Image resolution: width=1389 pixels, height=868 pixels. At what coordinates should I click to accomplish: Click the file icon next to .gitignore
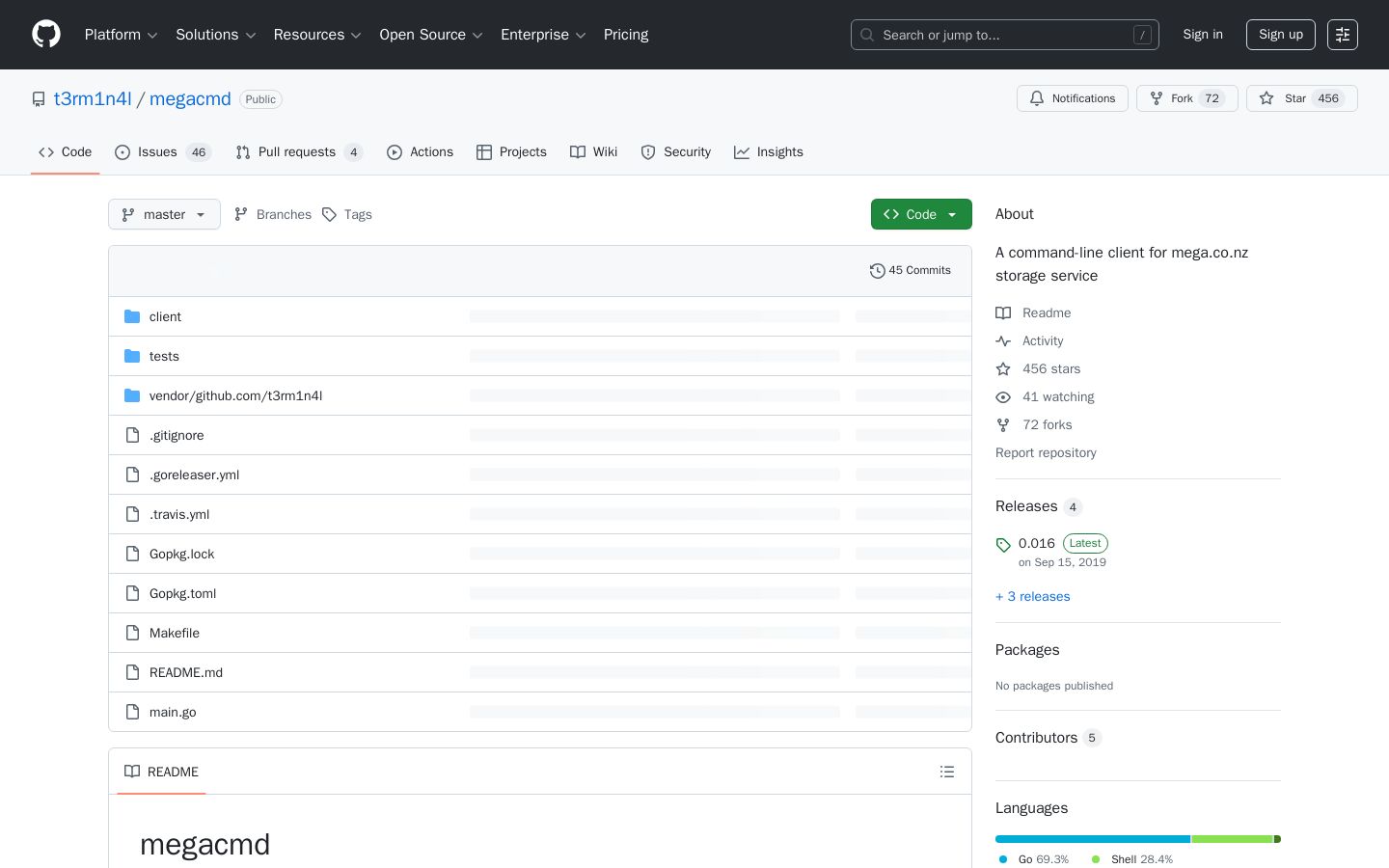click(x=133, y=435)
